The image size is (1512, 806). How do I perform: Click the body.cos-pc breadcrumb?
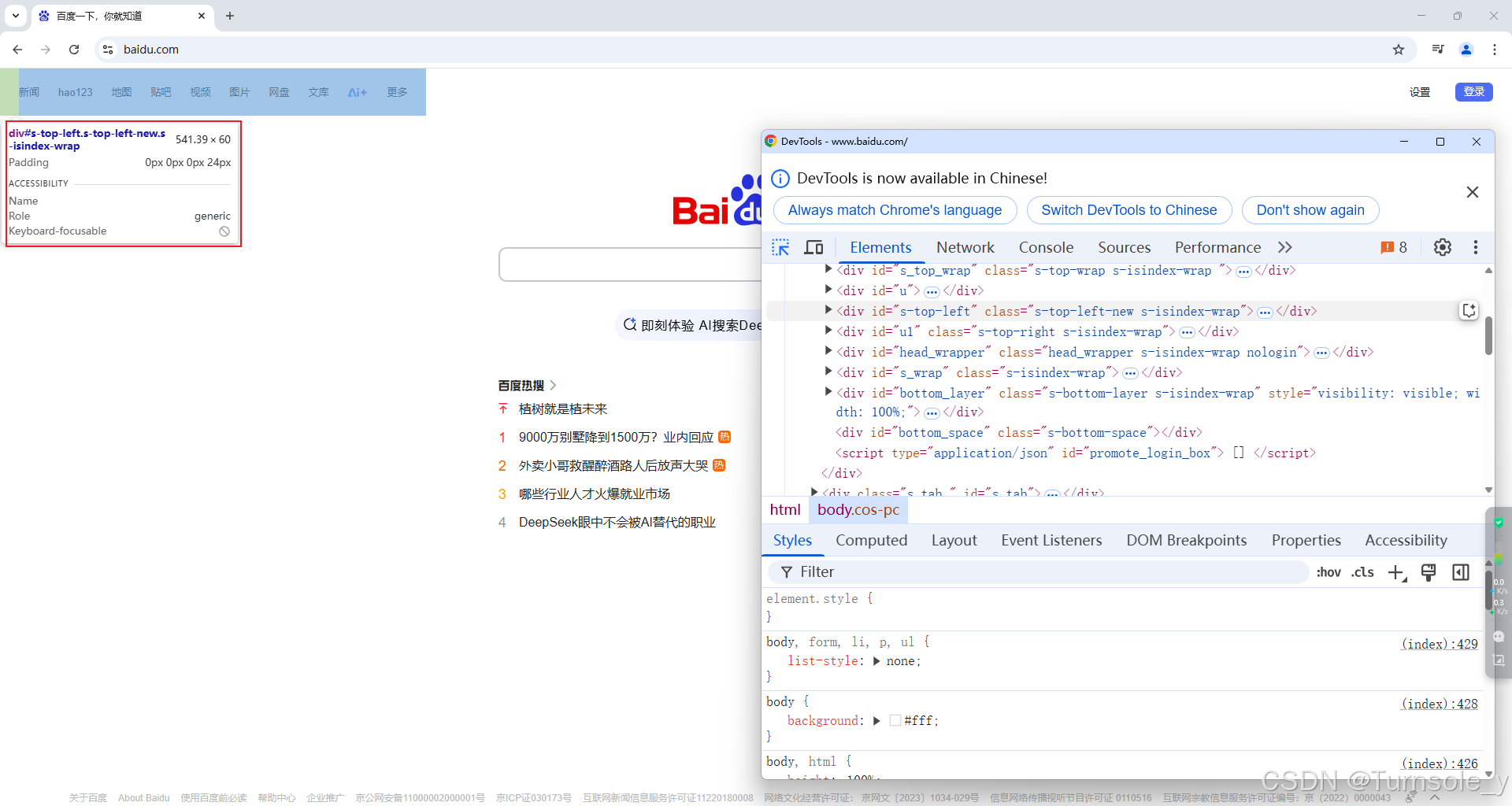coord(858,510)
